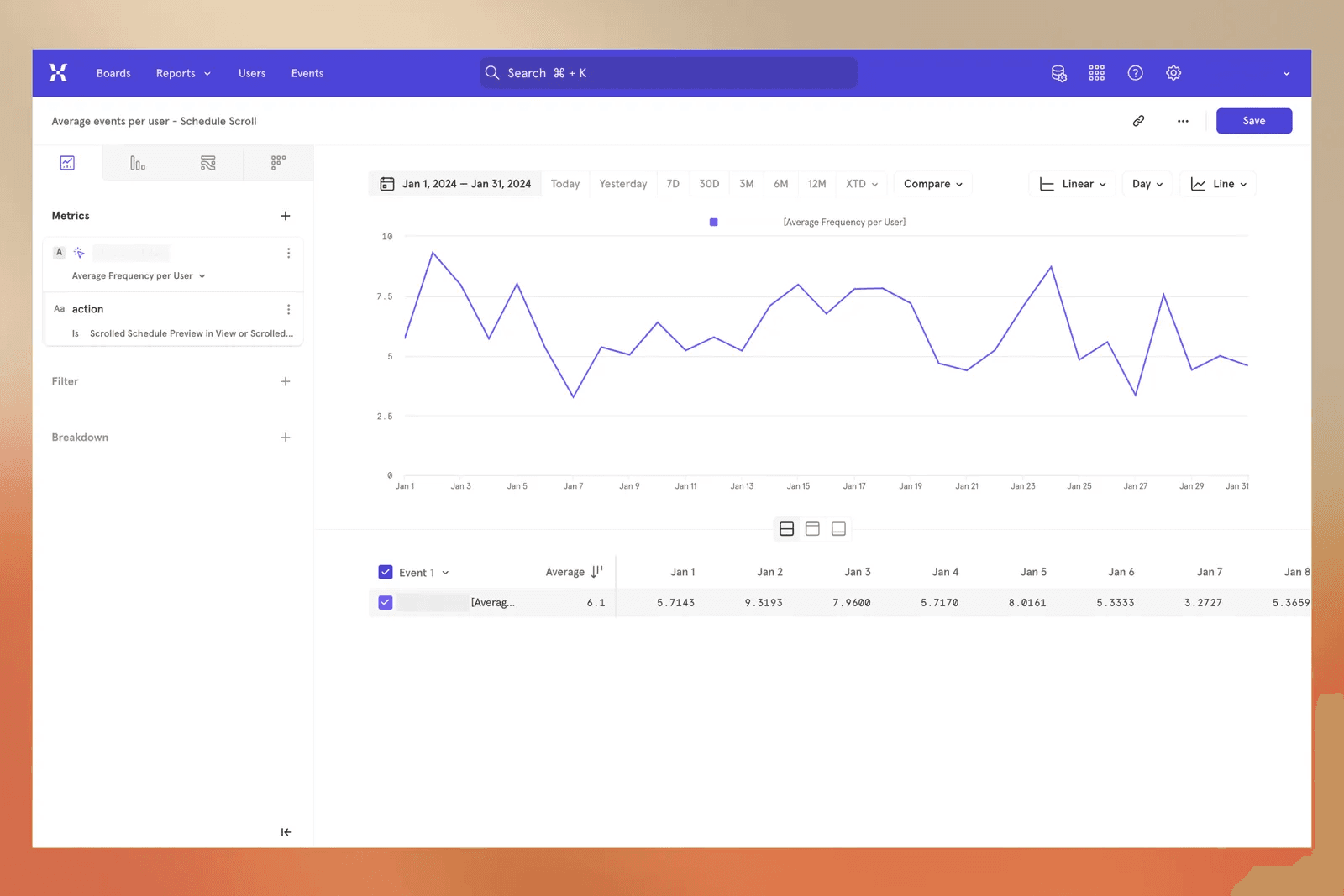
Task: Sort by Average column sort icon
Action: (x=596, y=572)
